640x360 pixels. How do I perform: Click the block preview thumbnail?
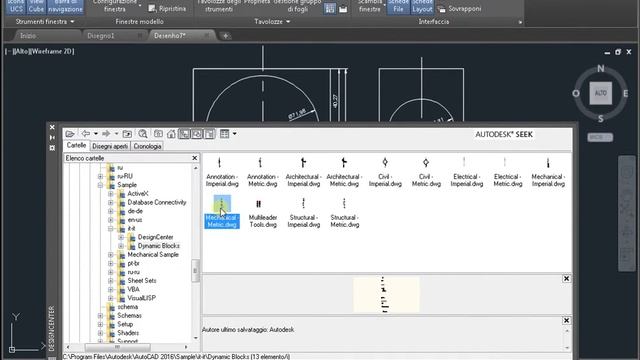pos(386,295)
